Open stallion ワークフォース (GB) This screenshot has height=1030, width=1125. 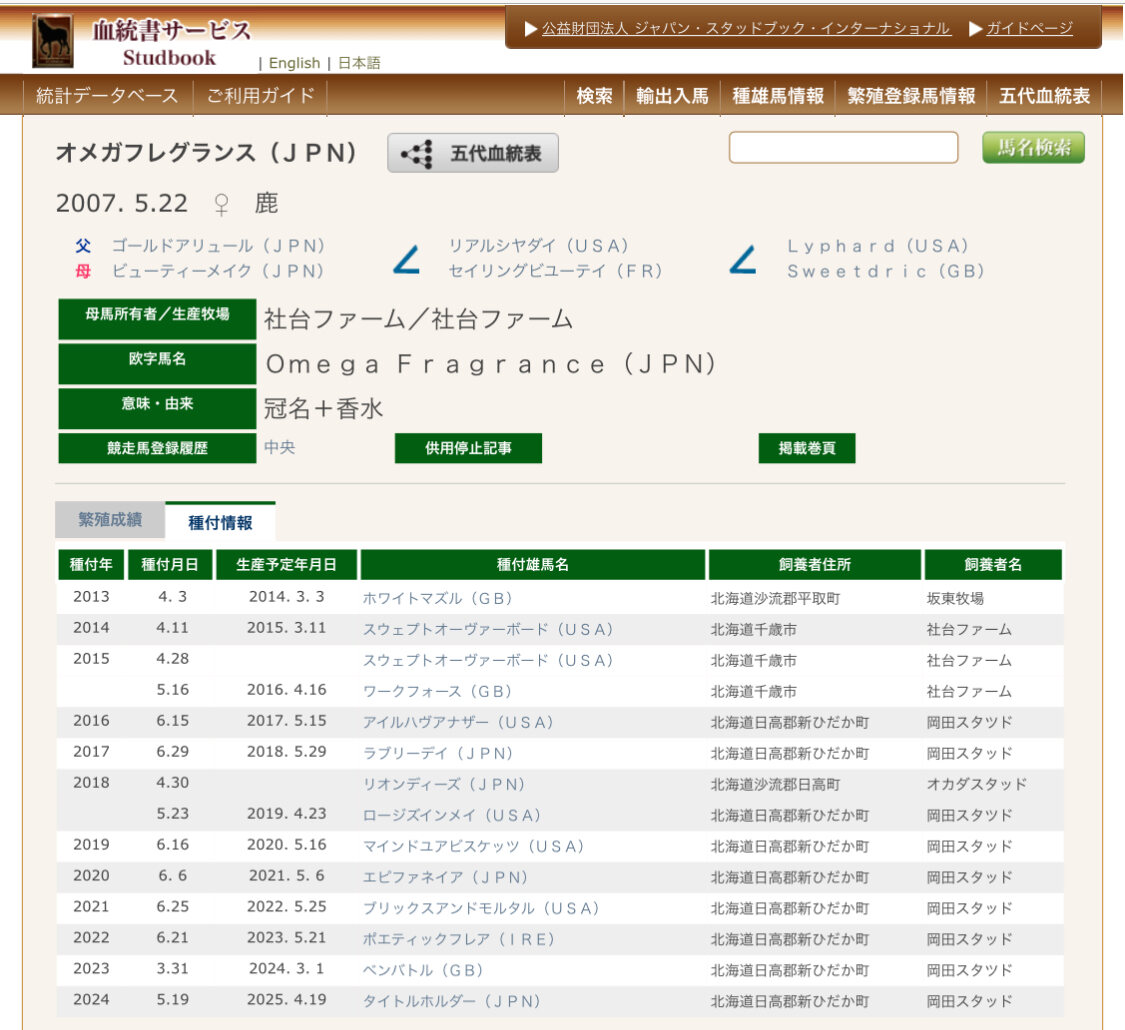(x=437, y=691)
